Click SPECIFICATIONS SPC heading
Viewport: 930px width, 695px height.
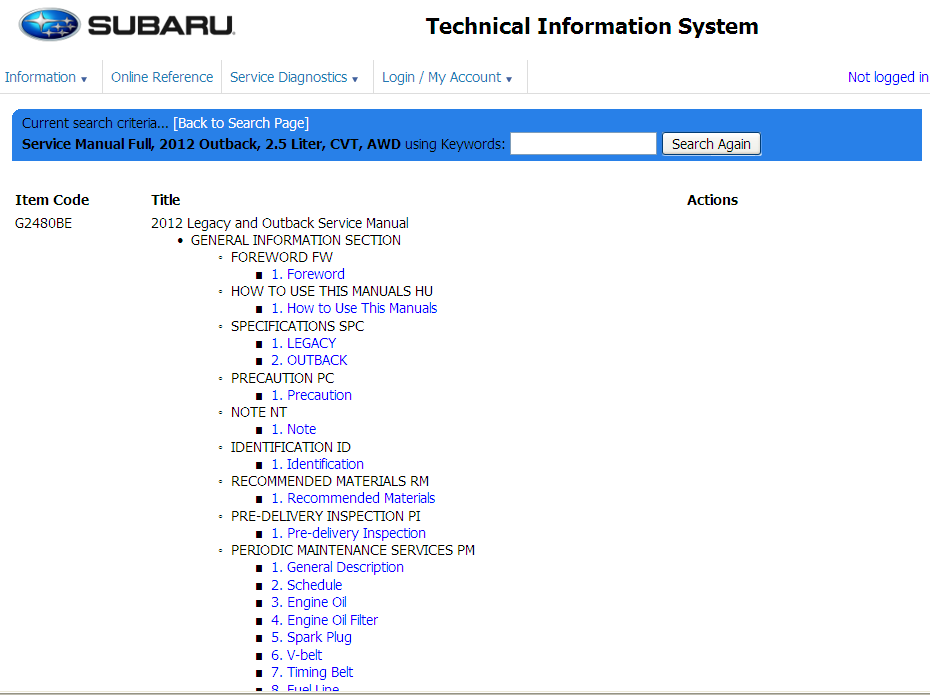tap(297, 326)
